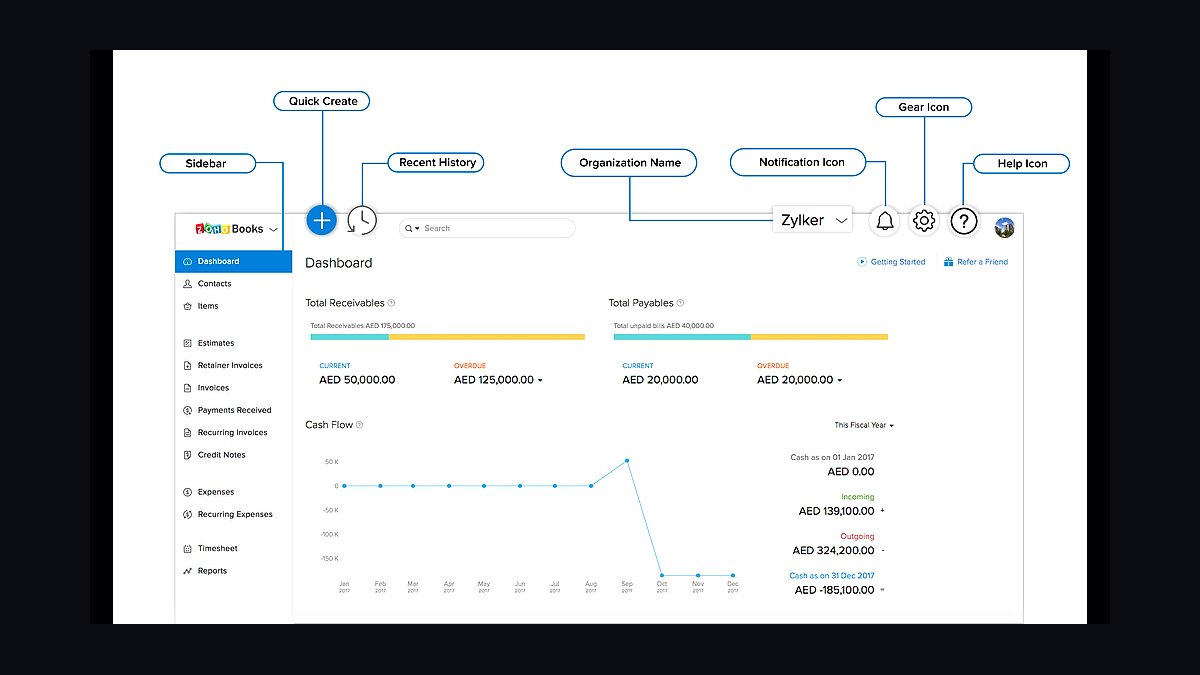Click the Dashboard page heading
Screen dimensions: 1200x675
tap(339, 263)
